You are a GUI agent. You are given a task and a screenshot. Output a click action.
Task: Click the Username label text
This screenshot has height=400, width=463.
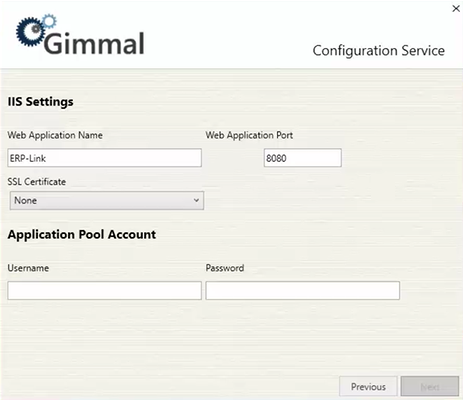click(x=28, y=268)
